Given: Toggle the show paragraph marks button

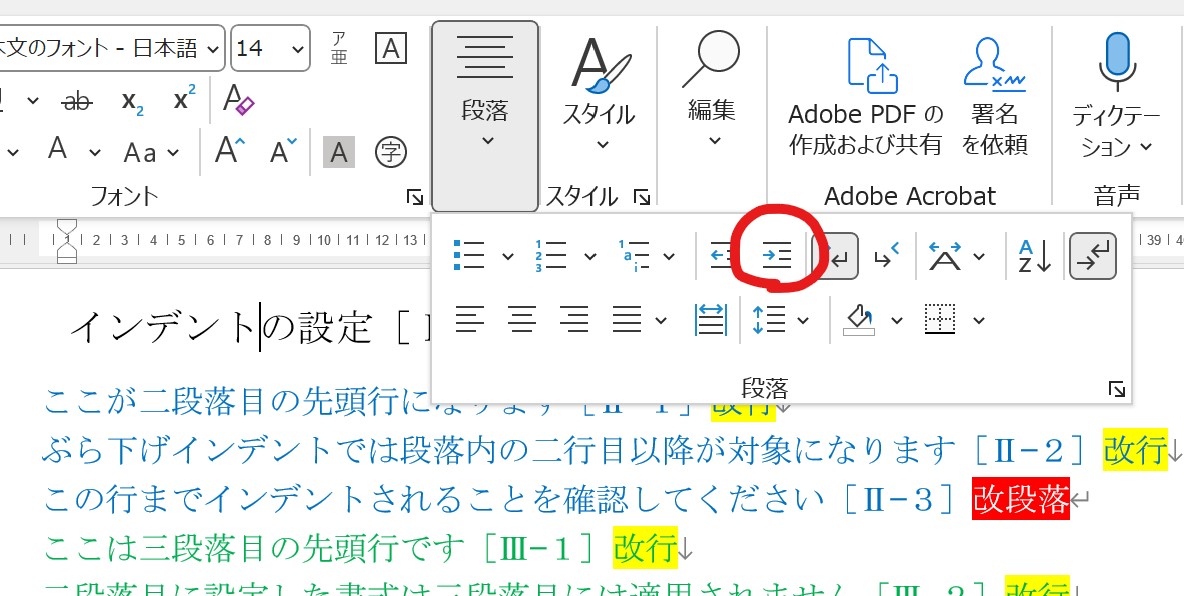Looking at the screenshot, I should [x=1093, y=257].
